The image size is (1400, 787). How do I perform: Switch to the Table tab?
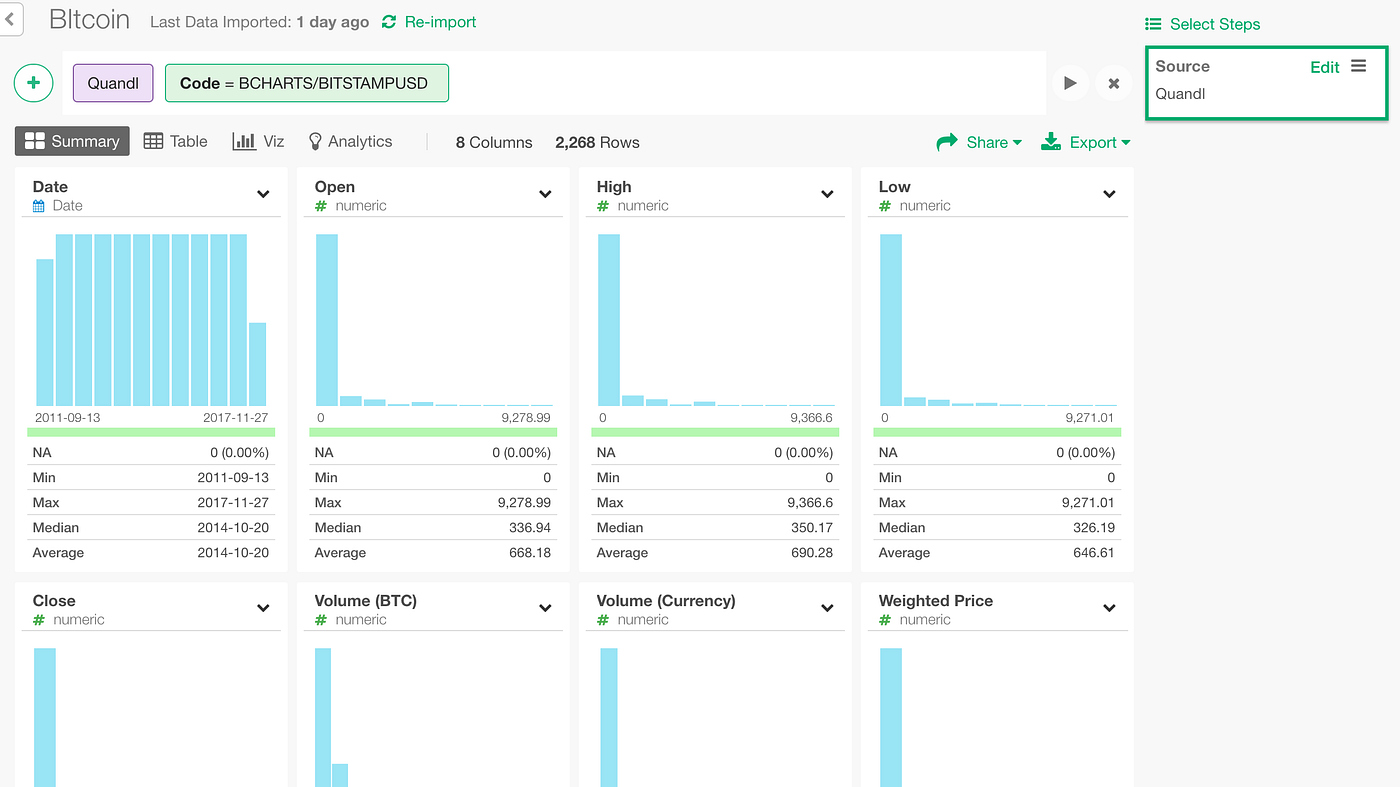[x=175, y=141]
